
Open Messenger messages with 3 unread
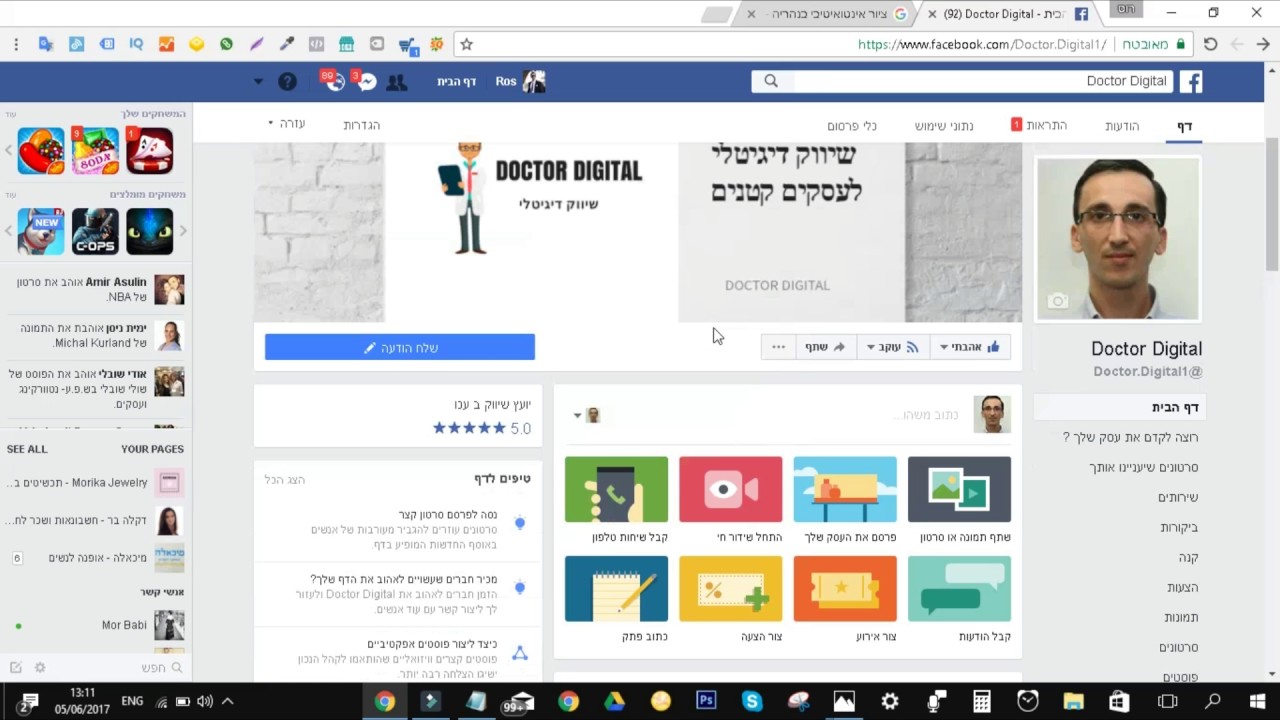366,82
